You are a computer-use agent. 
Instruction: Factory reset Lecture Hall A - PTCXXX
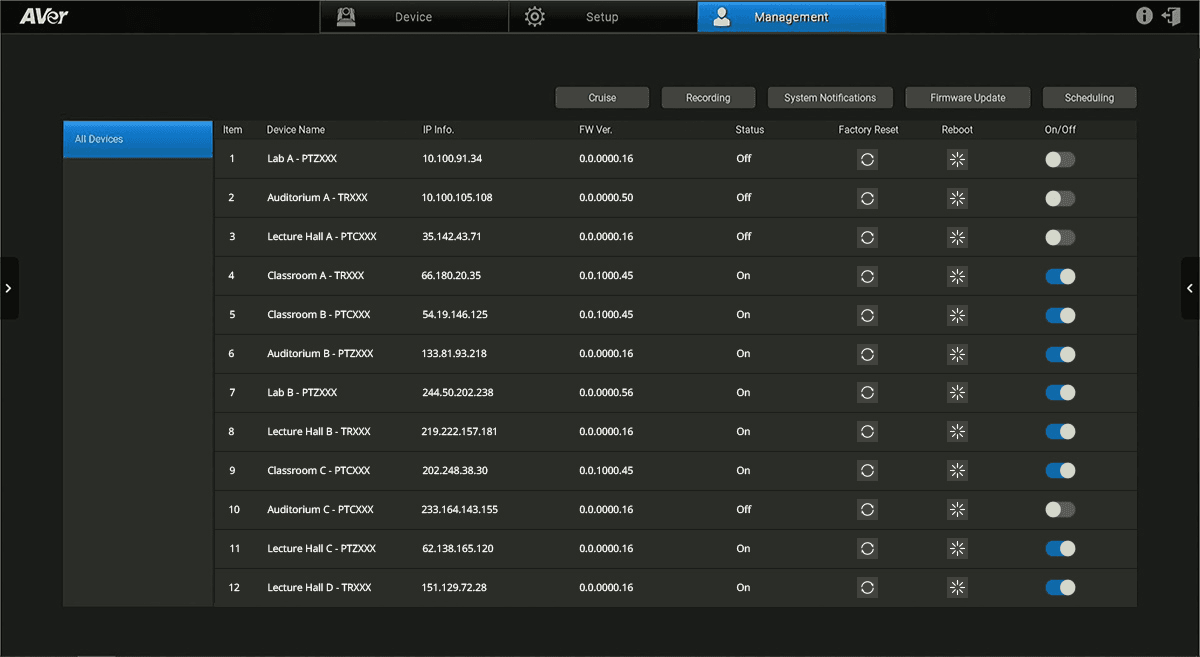coord(868,237)
